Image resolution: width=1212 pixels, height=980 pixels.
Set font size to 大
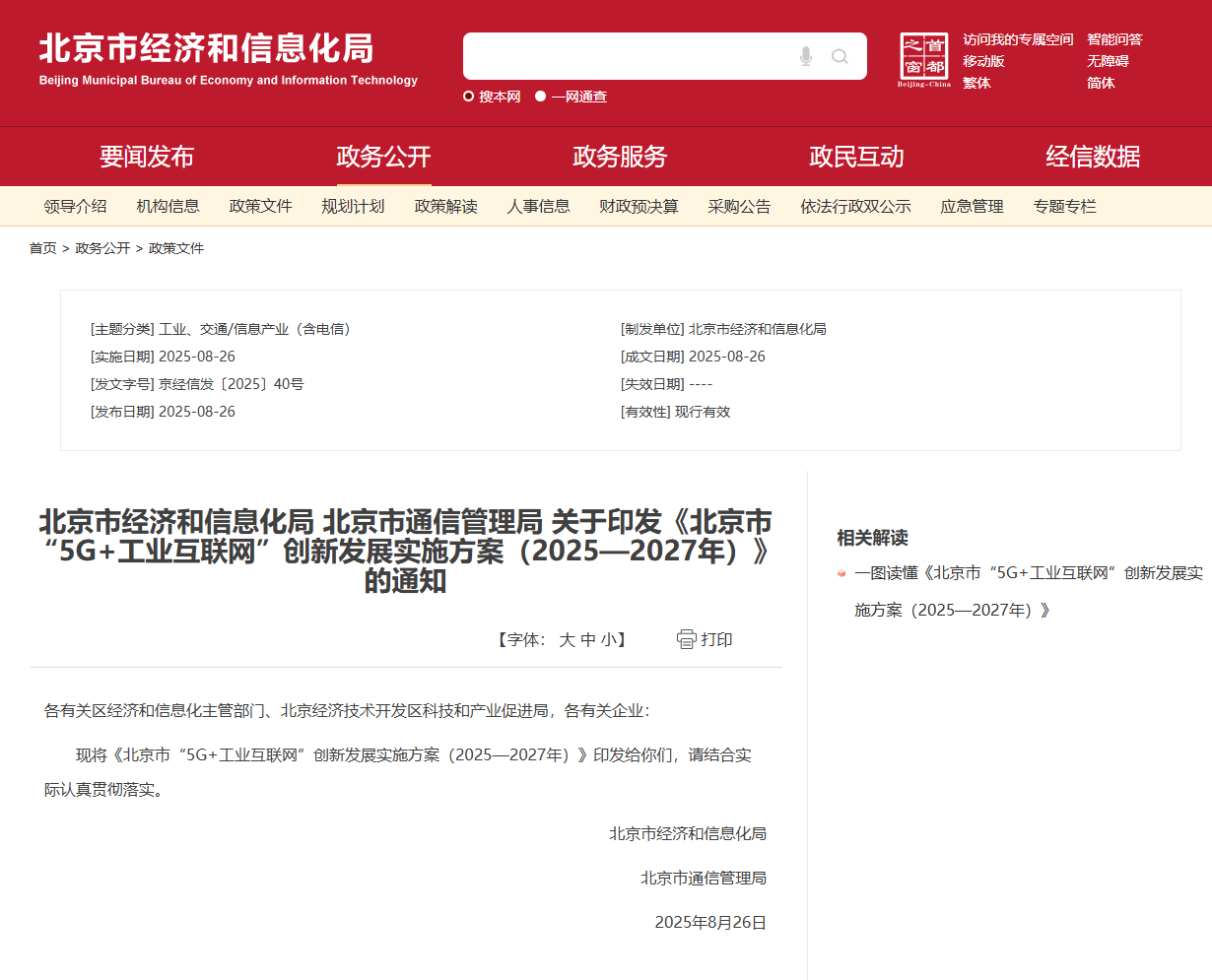pyautogui.click(x=567, y=640)
